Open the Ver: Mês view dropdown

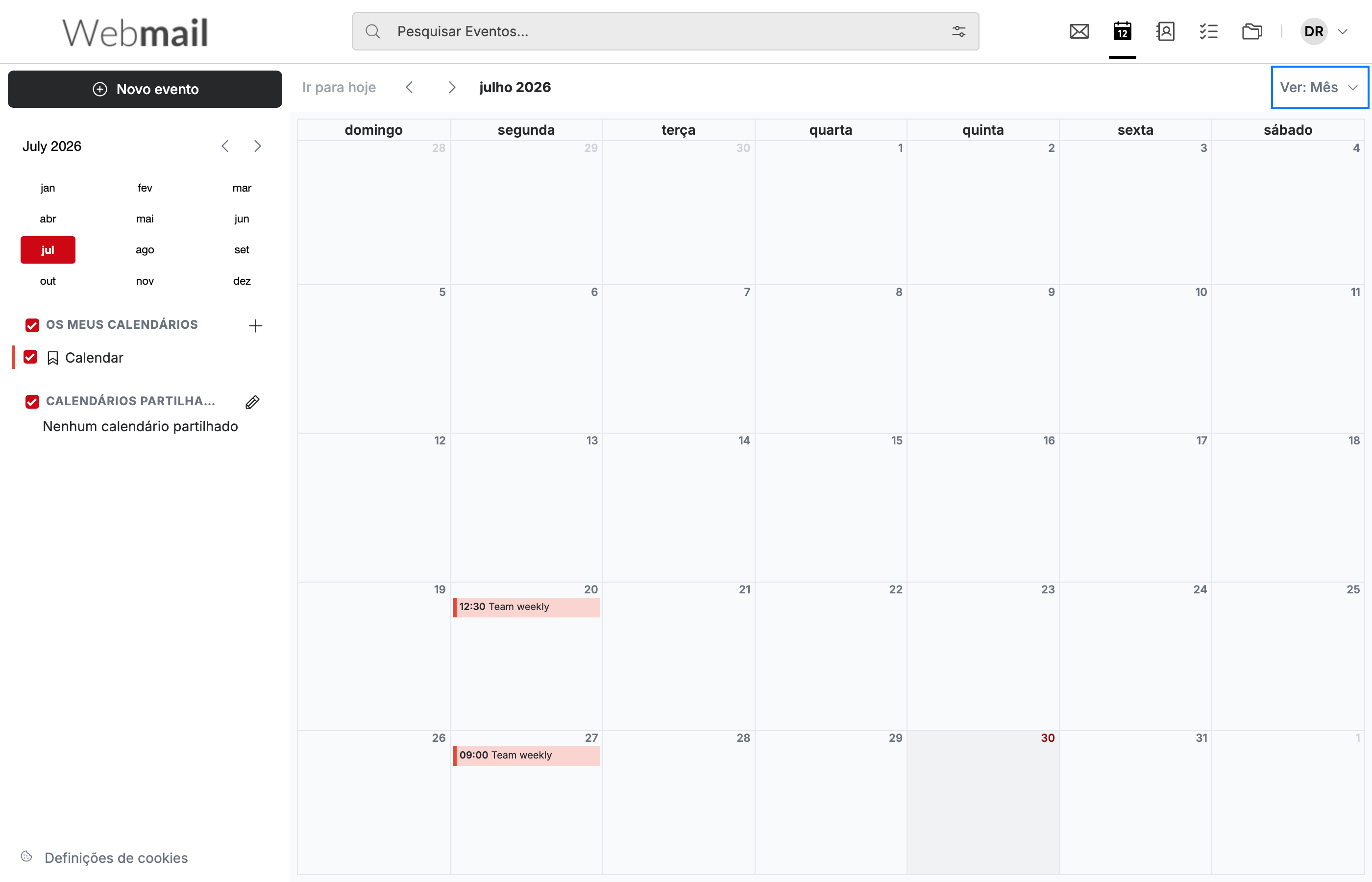(1319, 88)
